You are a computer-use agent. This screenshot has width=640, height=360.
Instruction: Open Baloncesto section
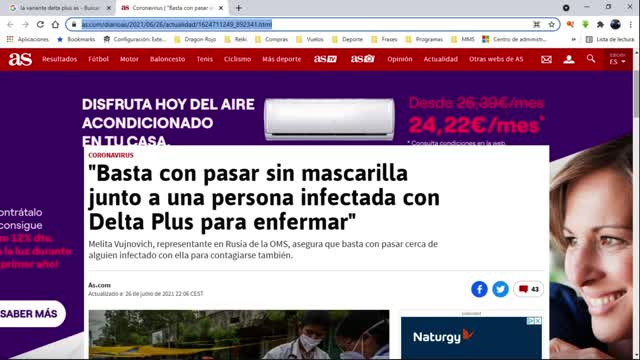coord(167,59)
